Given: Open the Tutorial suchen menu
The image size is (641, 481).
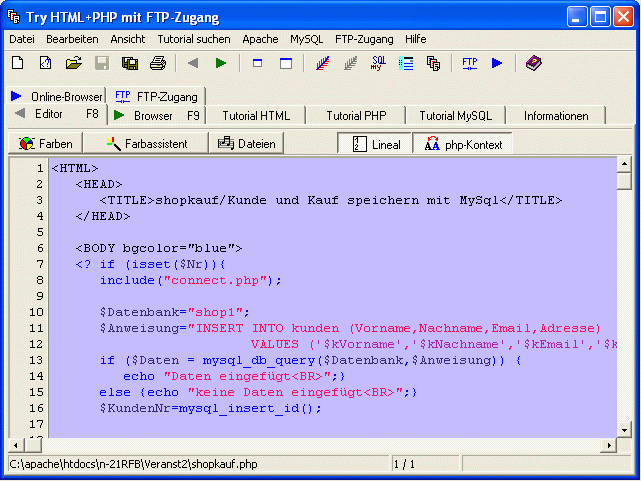Looking at the screenshot, I should pyautogui.click(x=193, y=39).
